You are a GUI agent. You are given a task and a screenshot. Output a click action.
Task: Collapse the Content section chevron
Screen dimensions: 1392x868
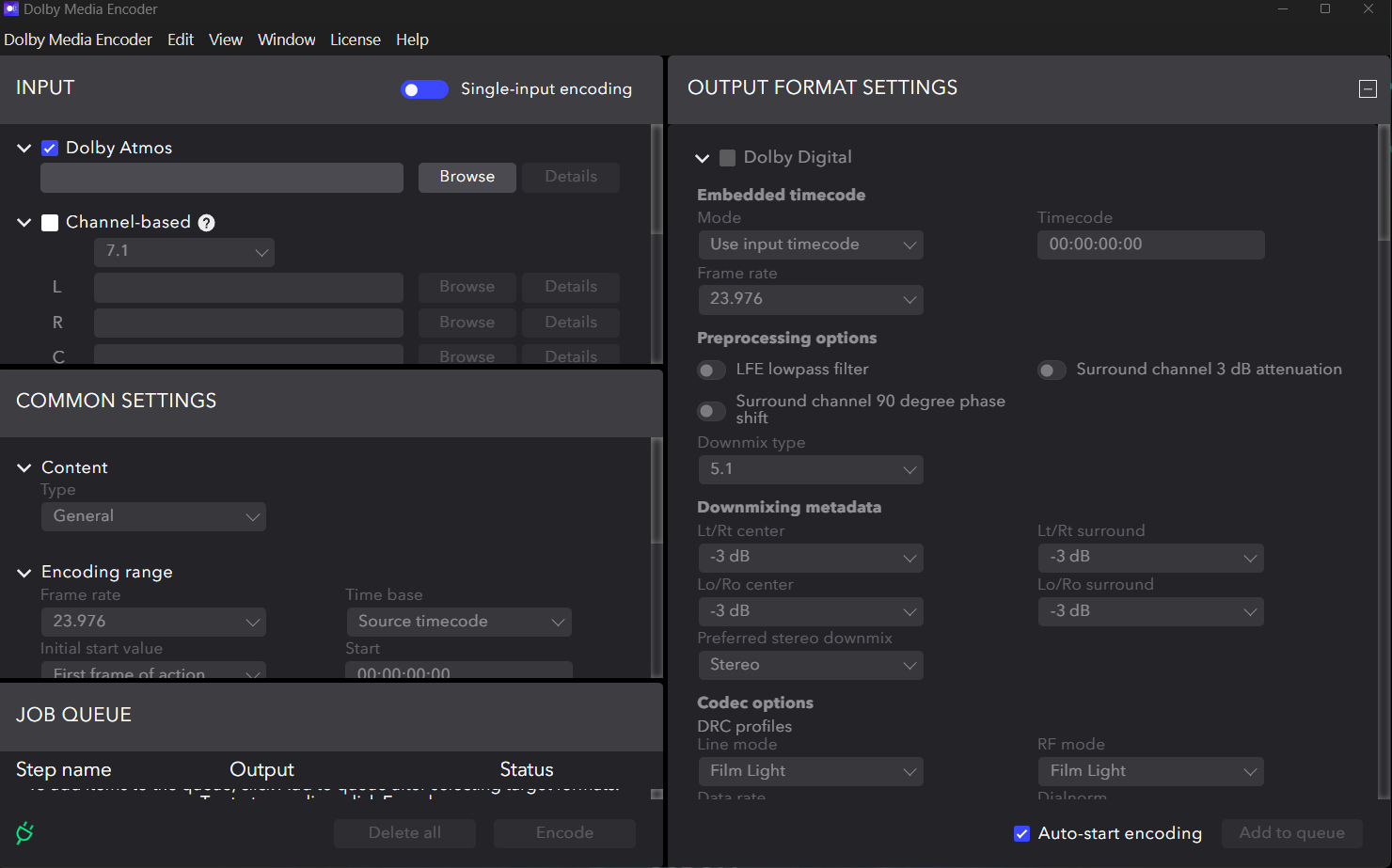(x=24, y=467)
